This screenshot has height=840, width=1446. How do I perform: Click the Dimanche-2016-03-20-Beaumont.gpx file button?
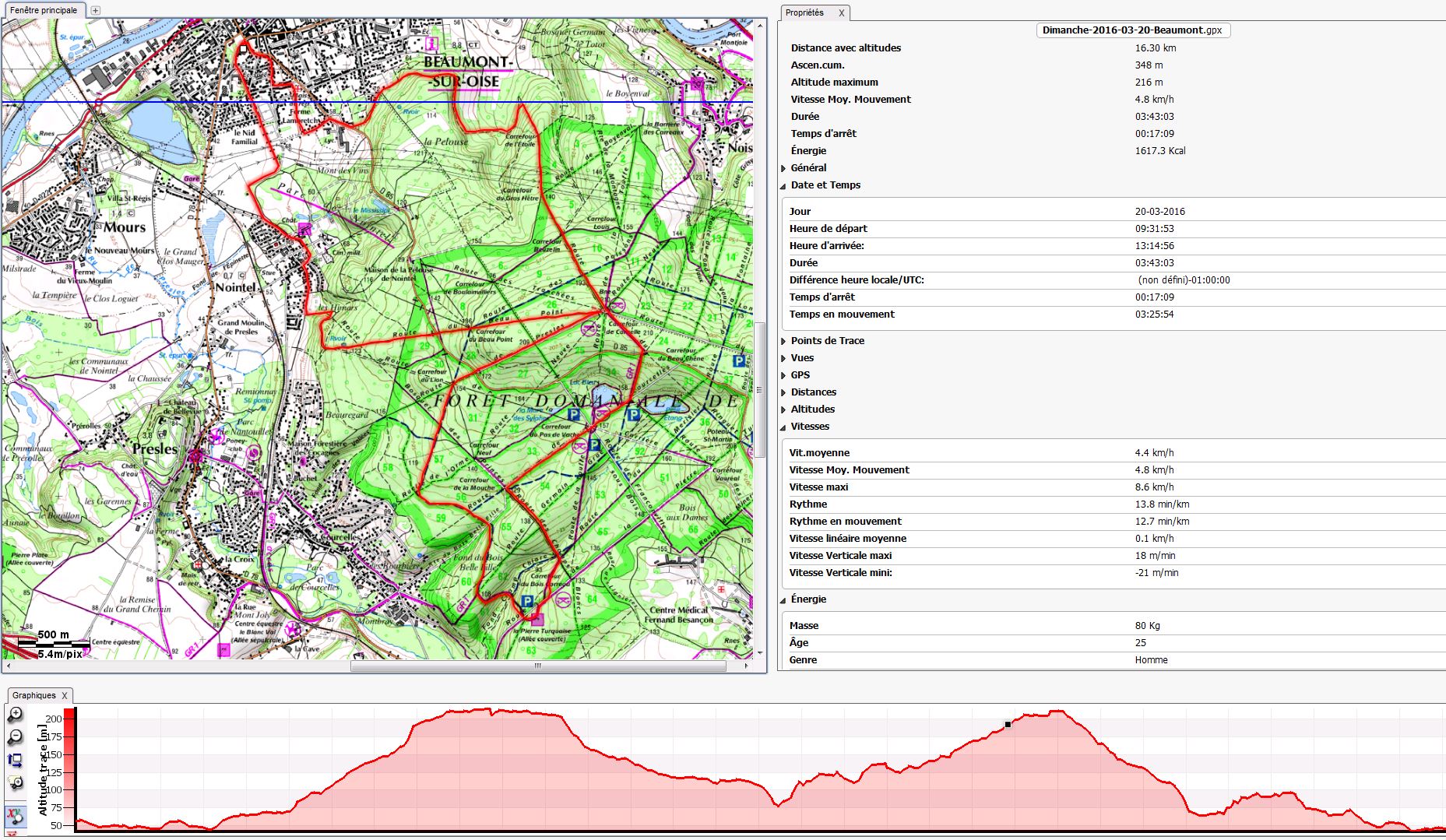point(1133,30)
